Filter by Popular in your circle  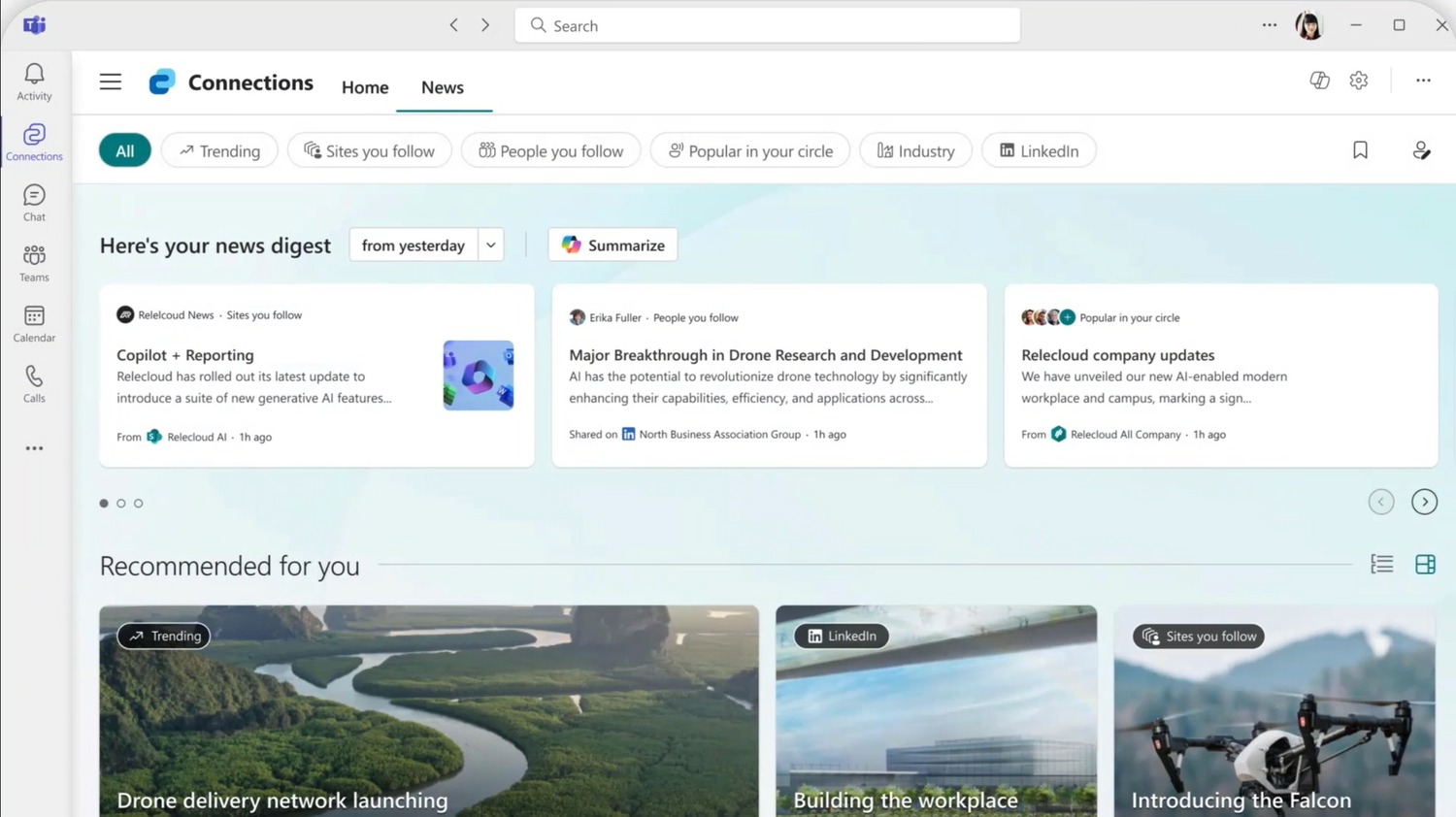tap(750, 150)
